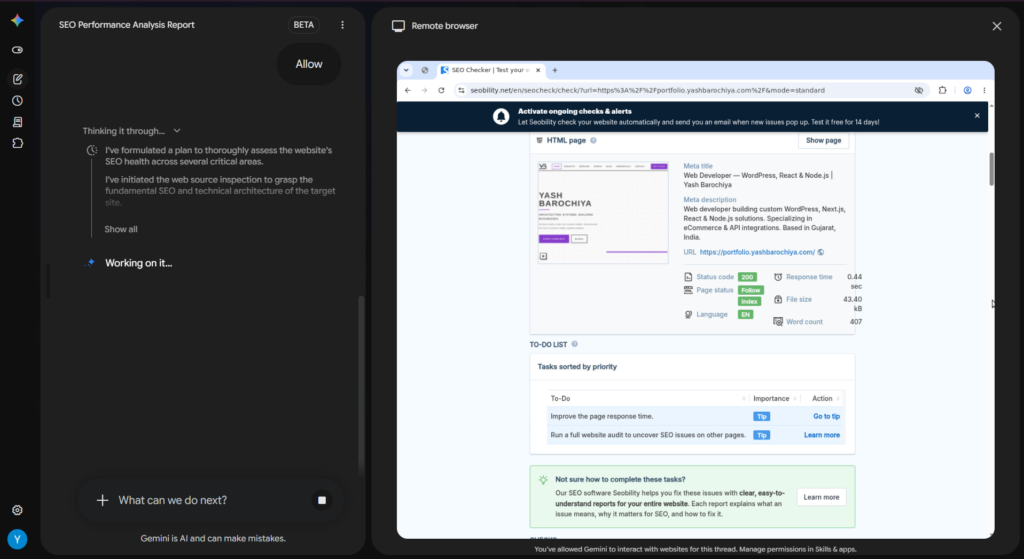
Task: Click the Gemini sparkle logo
Action: click(18, 20)
